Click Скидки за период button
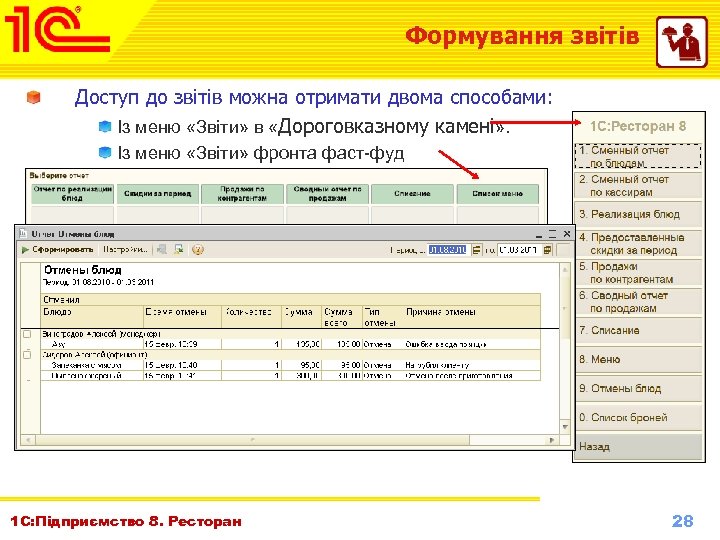 (157, 194)
